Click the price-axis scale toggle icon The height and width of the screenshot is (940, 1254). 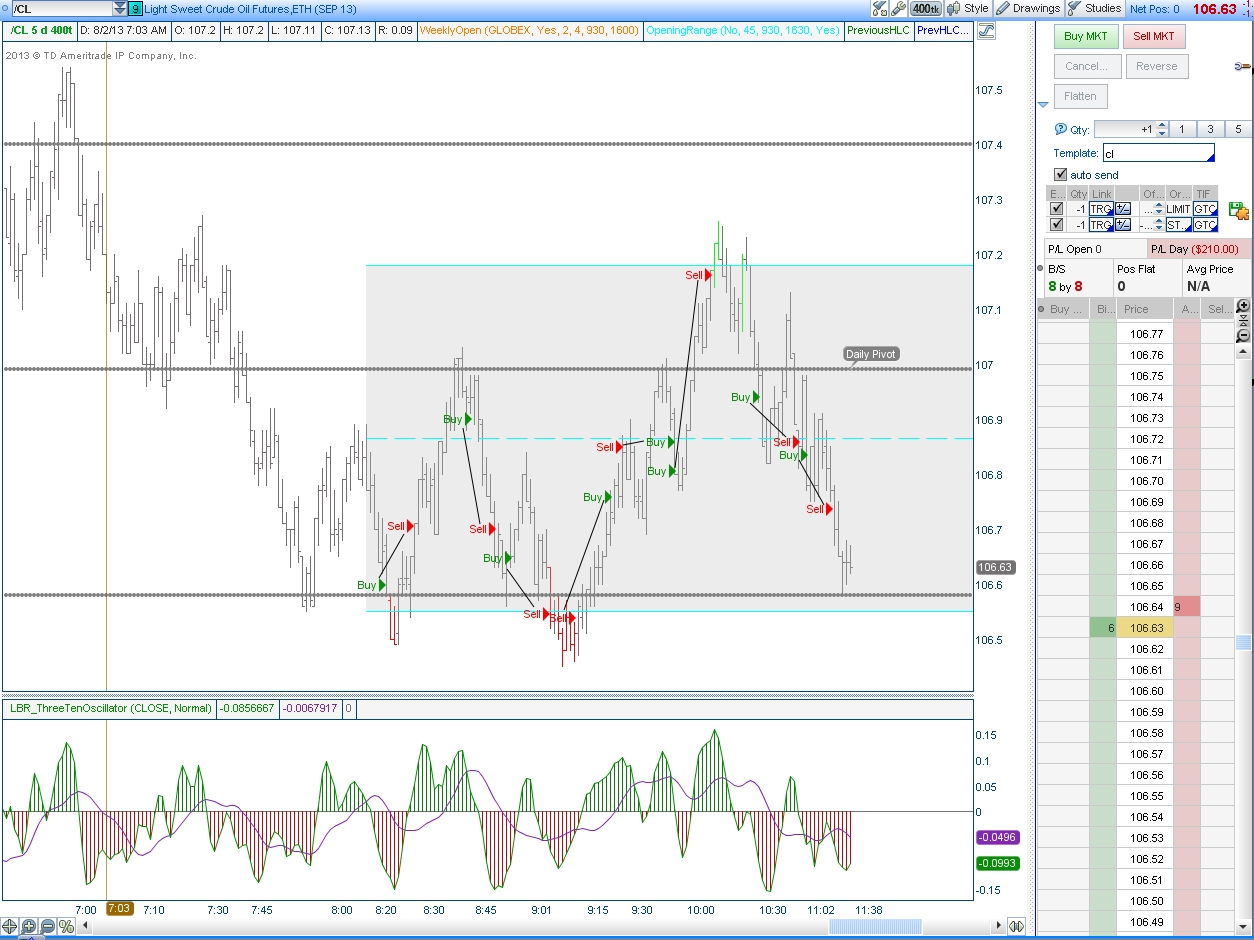[x=986, y=31]
